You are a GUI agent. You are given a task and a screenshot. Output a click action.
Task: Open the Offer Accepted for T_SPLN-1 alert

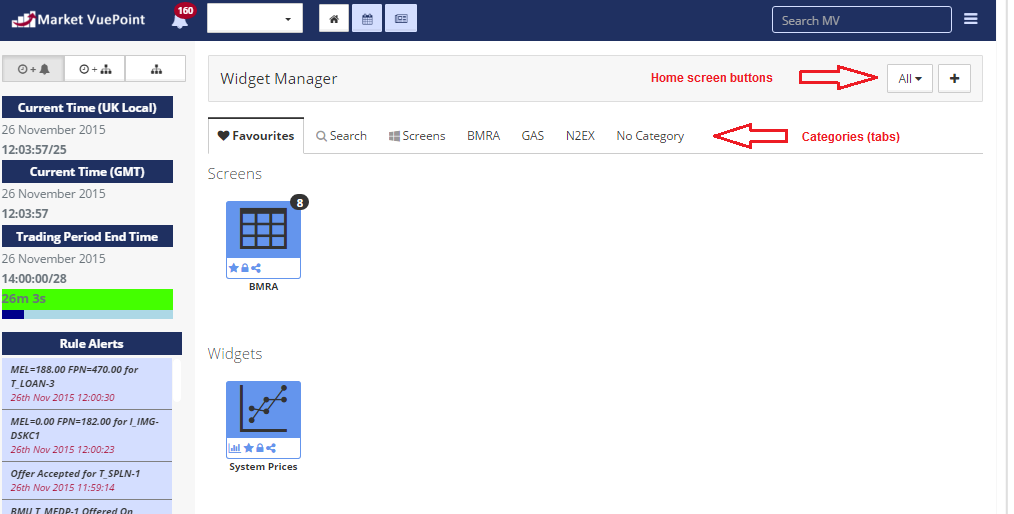click(87, 480)
